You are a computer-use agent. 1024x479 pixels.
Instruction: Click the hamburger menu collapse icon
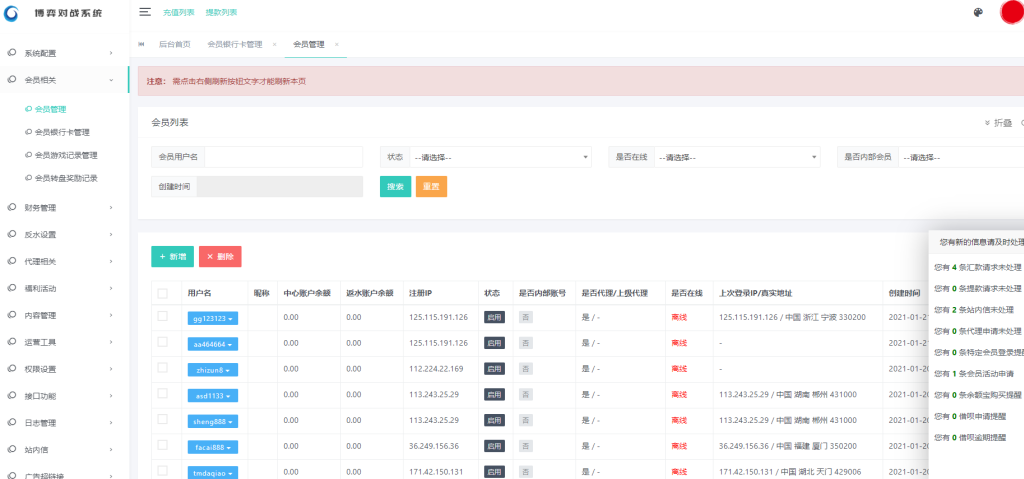point(145,12)
